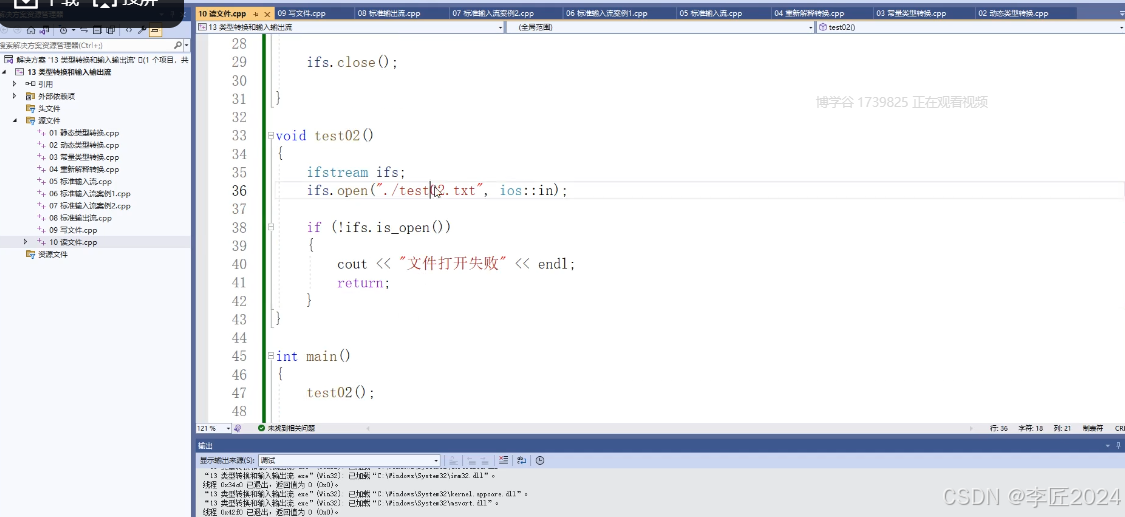Collapse the void test02() code block
The image size is (1125, 517).
(x=270, y=136)
